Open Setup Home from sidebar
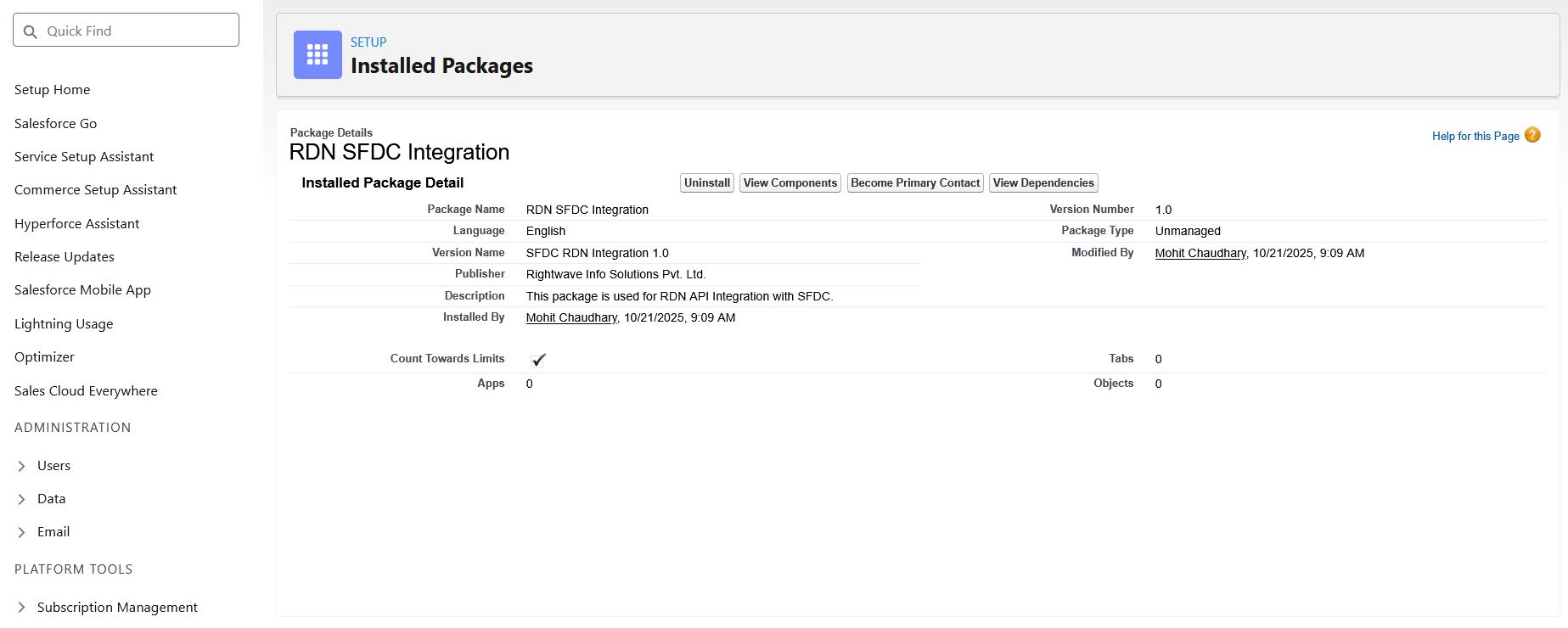Image resolution: width=1568 pixels, height=628 pixels. pos(53,90)
